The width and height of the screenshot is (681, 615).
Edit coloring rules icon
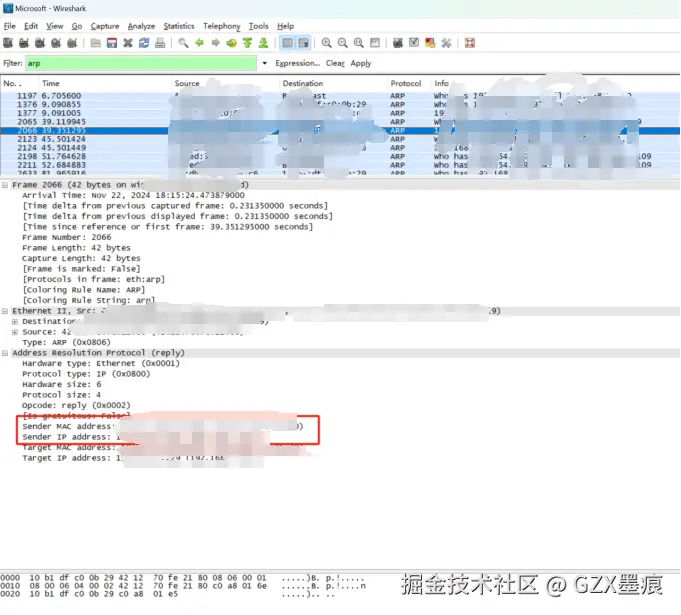point(430,43)
